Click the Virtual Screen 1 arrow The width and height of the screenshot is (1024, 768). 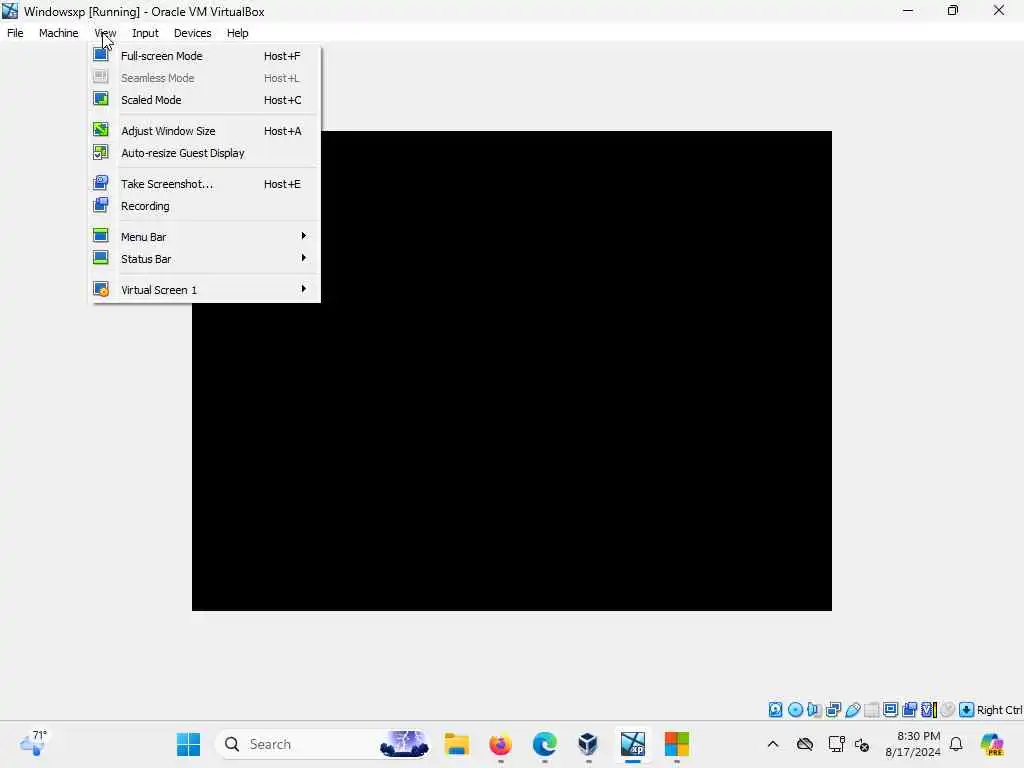point(304,289)
